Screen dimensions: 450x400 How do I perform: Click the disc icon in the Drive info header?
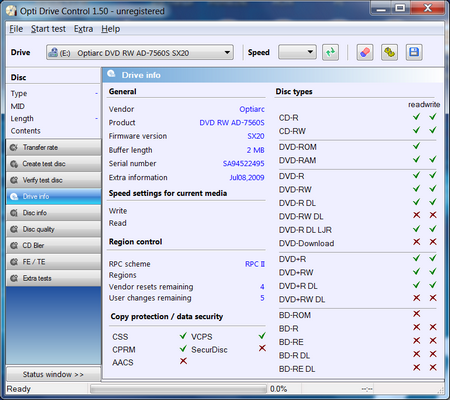coord(111,74)
